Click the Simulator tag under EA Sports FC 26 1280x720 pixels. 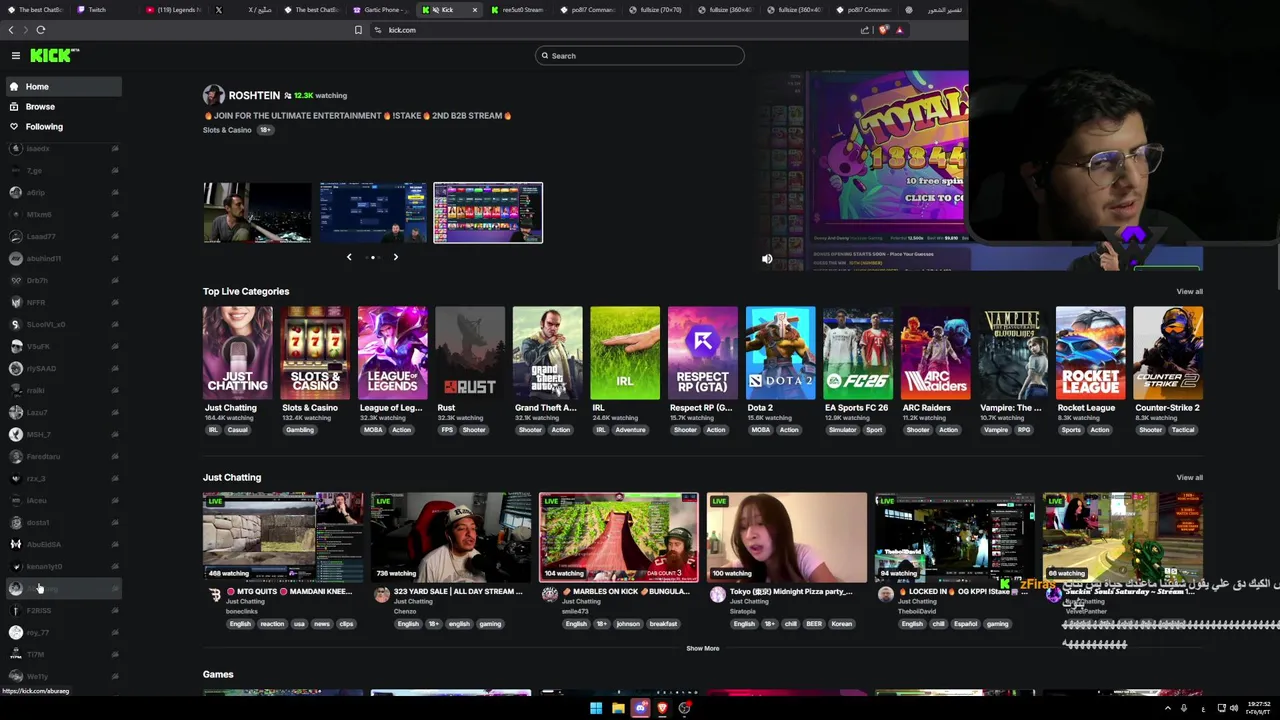(x=842, y=430)
